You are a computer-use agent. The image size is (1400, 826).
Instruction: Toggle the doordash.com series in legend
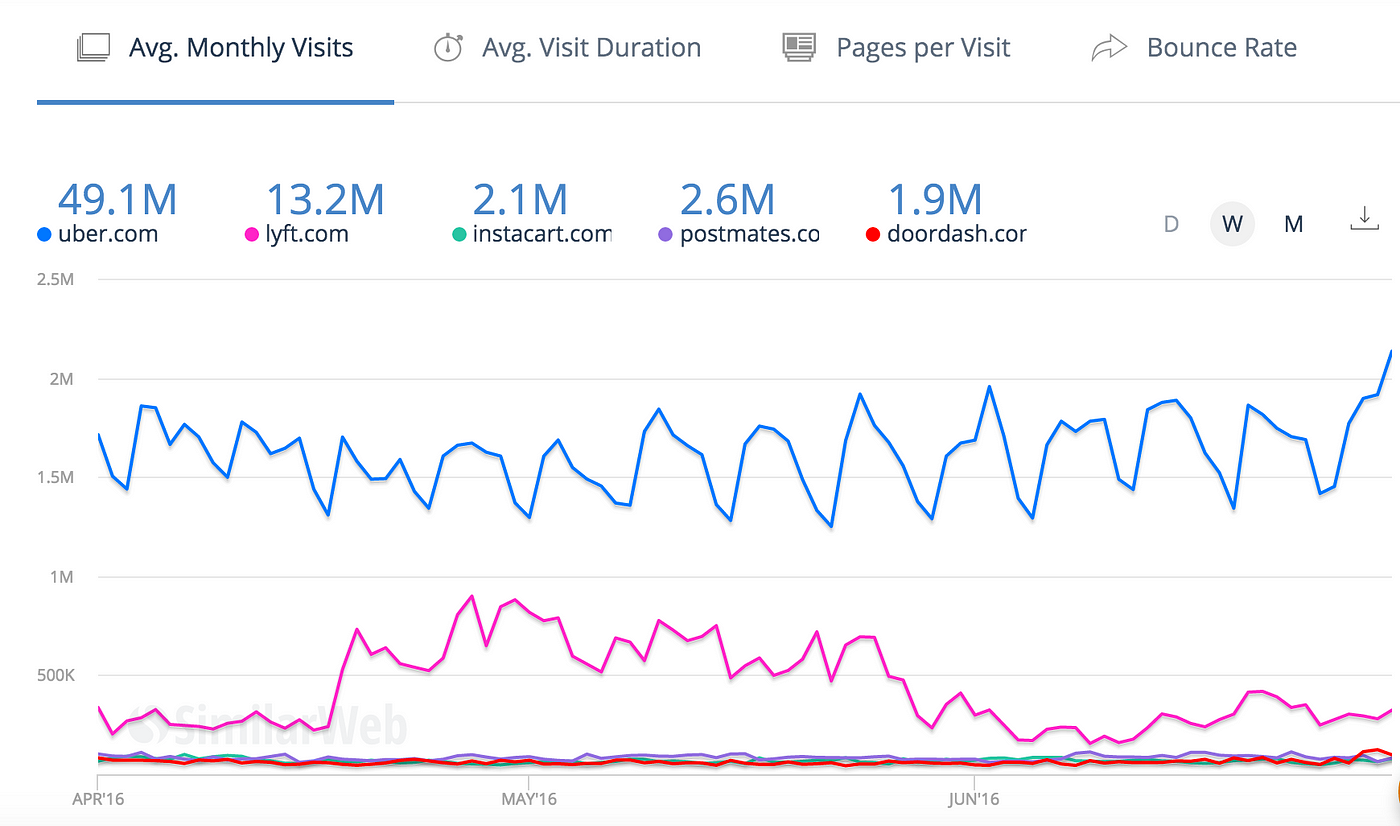(945, 235)
